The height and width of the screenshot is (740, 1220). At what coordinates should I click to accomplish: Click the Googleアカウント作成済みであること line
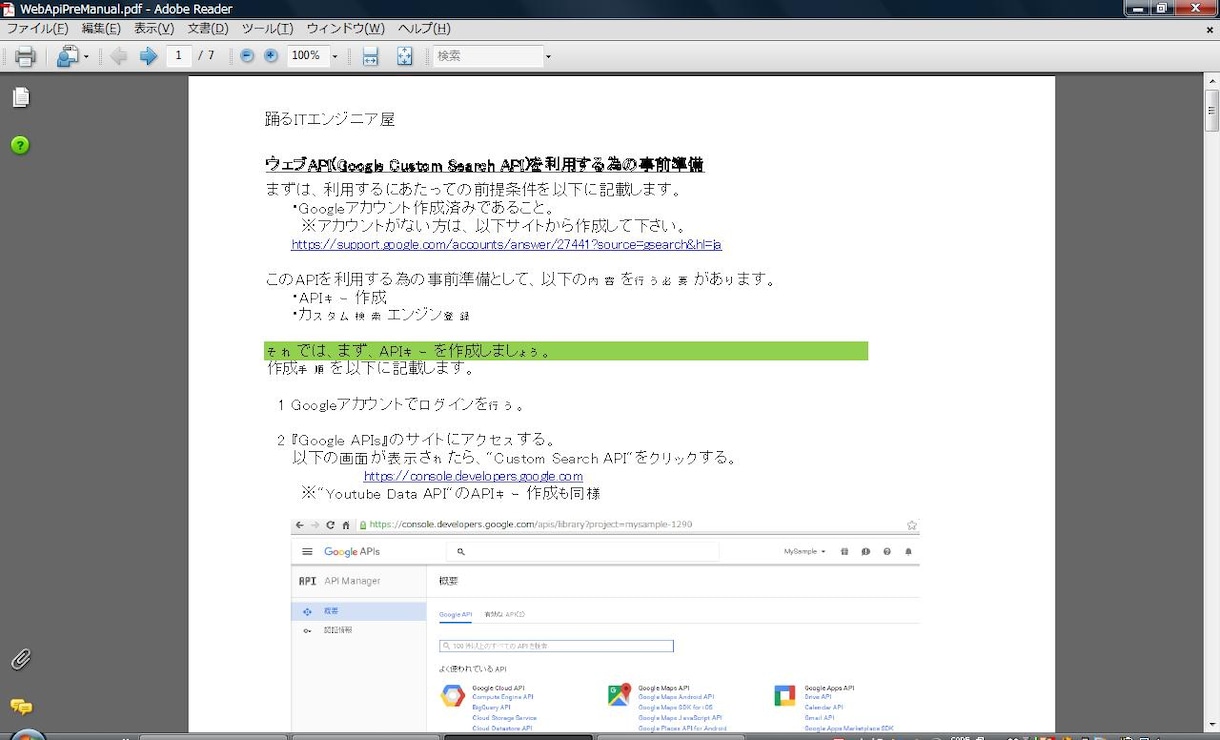point(423,208)
